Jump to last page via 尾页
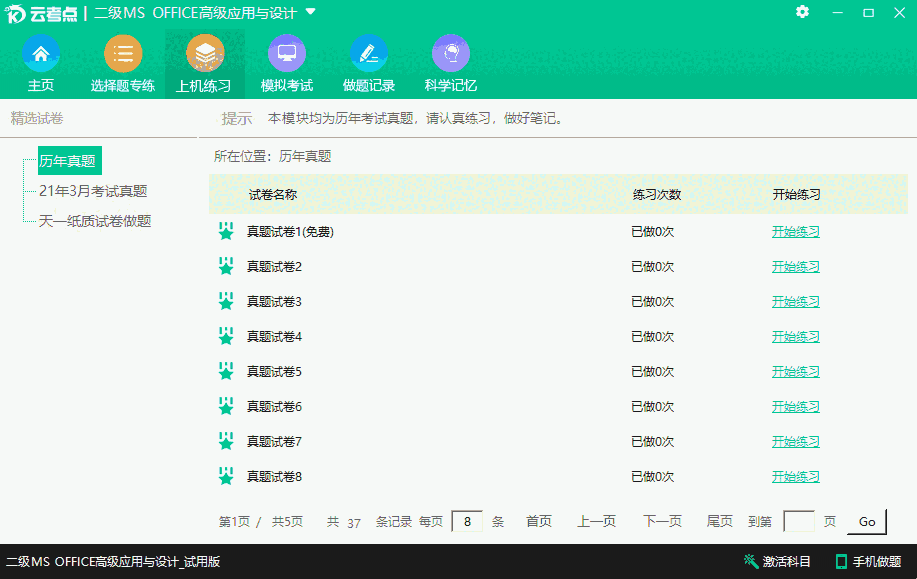 [719, 521]
